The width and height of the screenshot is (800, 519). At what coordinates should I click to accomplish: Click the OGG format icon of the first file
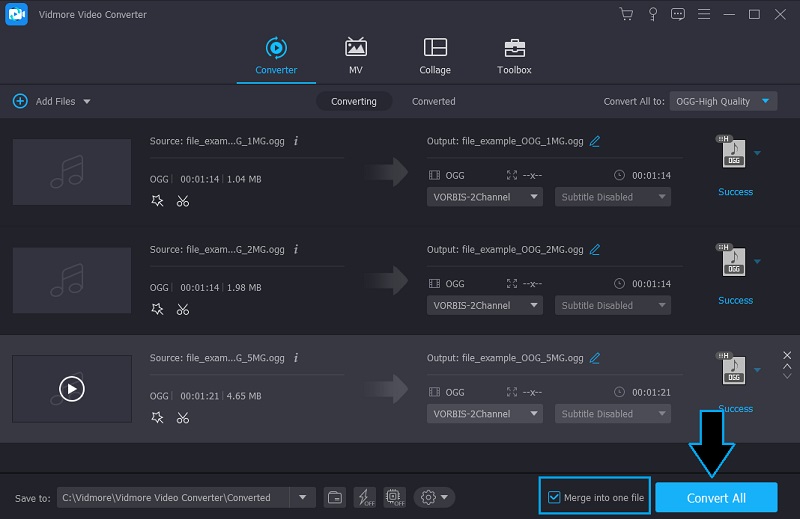click(x=733, y=153)
